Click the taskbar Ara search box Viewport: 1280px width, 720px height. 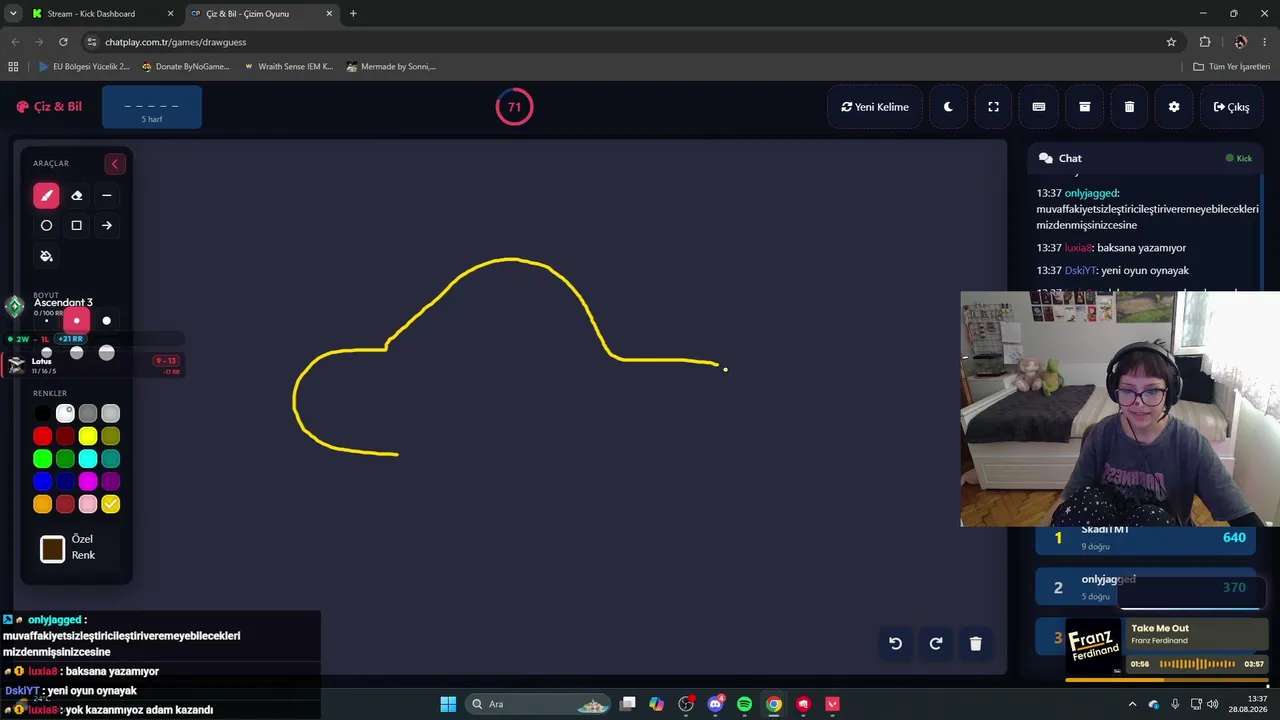coord(540,704)
